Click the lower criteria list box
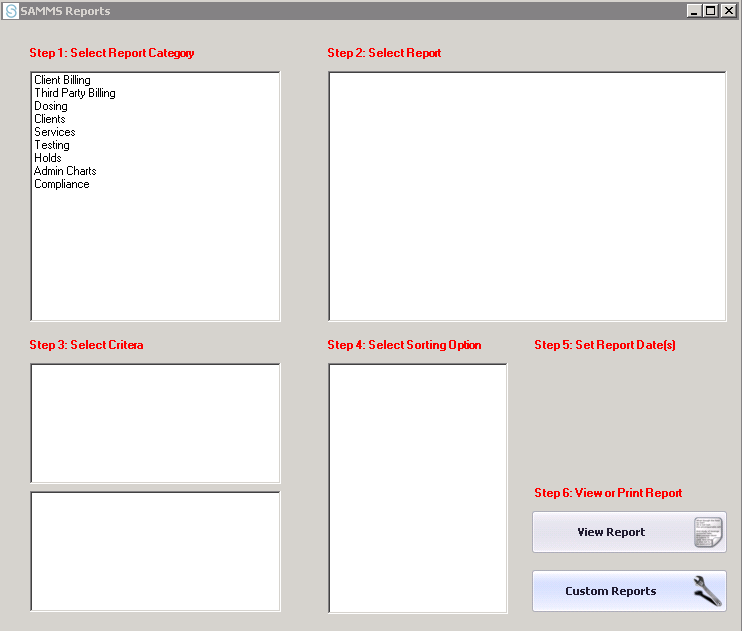This screenshot has height=631, width=742. click(155, 551)
